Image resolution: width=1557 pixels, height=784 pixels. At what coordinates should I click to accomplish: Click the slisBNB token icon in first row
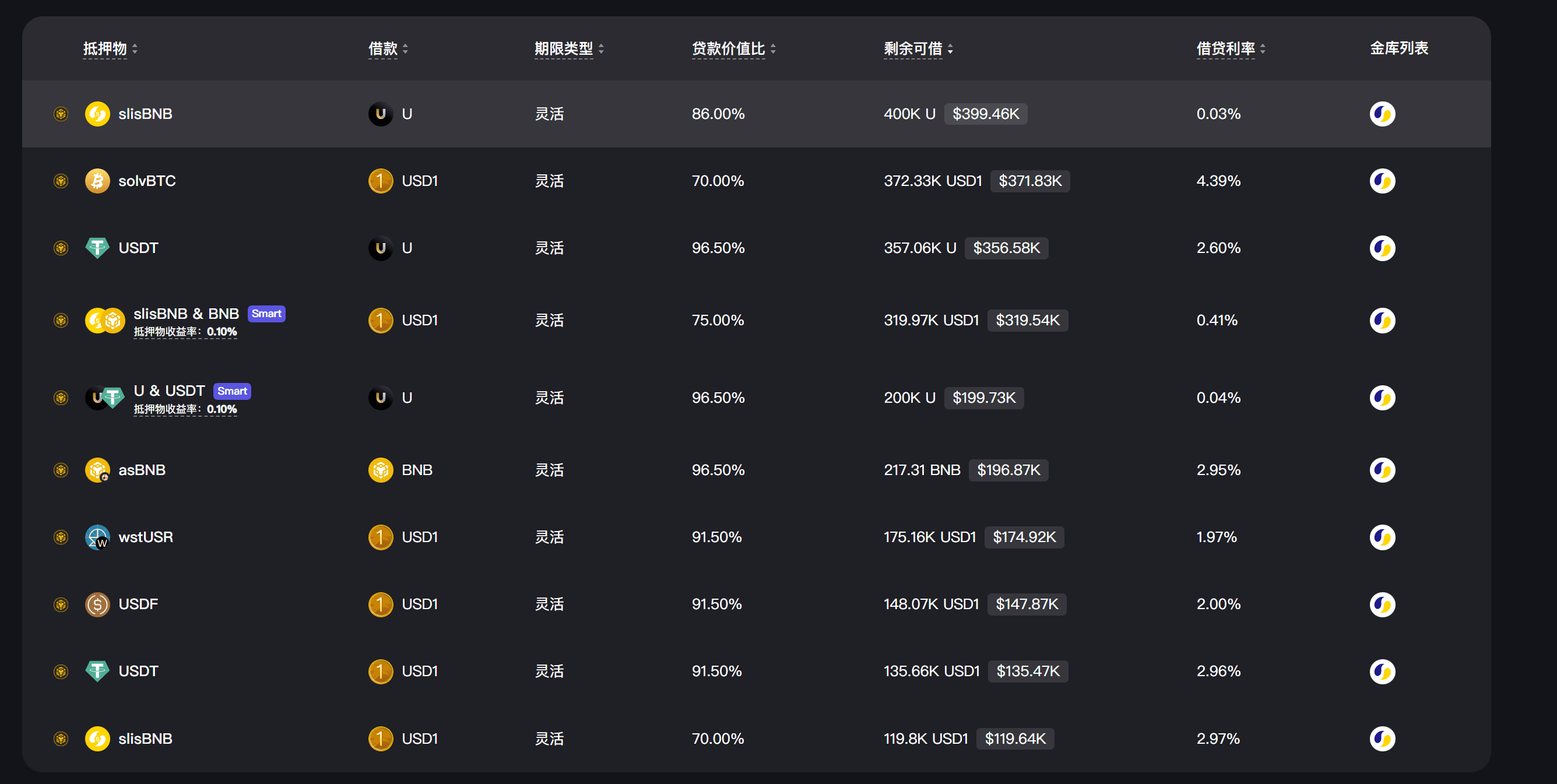97,114
